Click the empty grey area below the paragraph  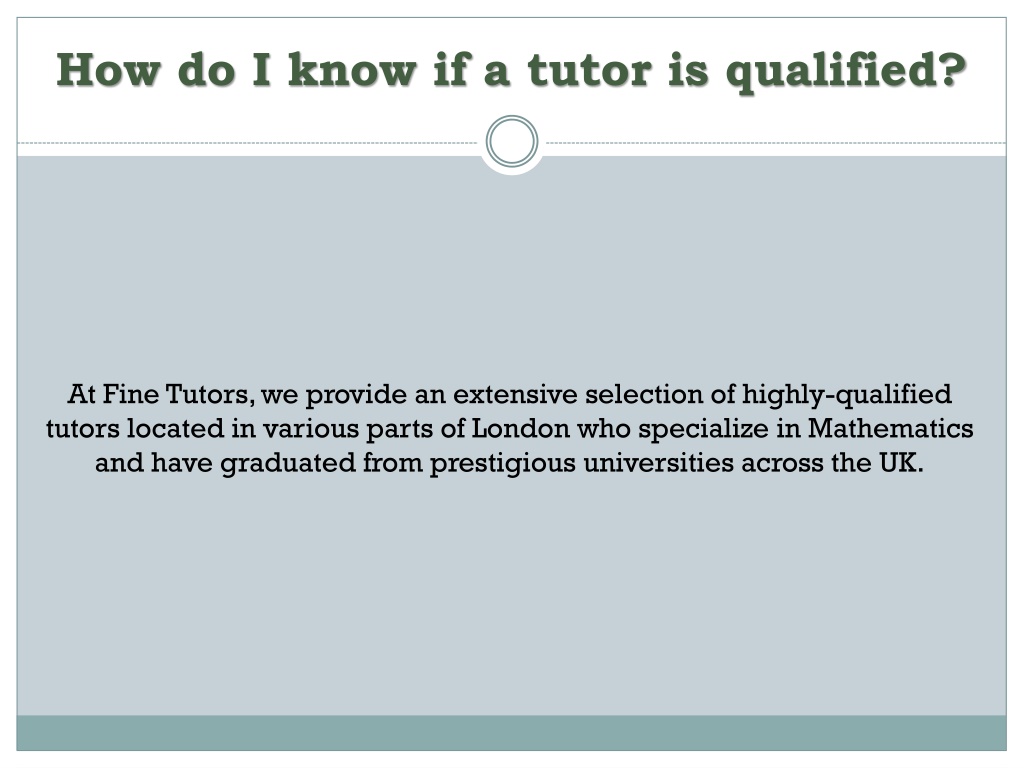(511, 594)
